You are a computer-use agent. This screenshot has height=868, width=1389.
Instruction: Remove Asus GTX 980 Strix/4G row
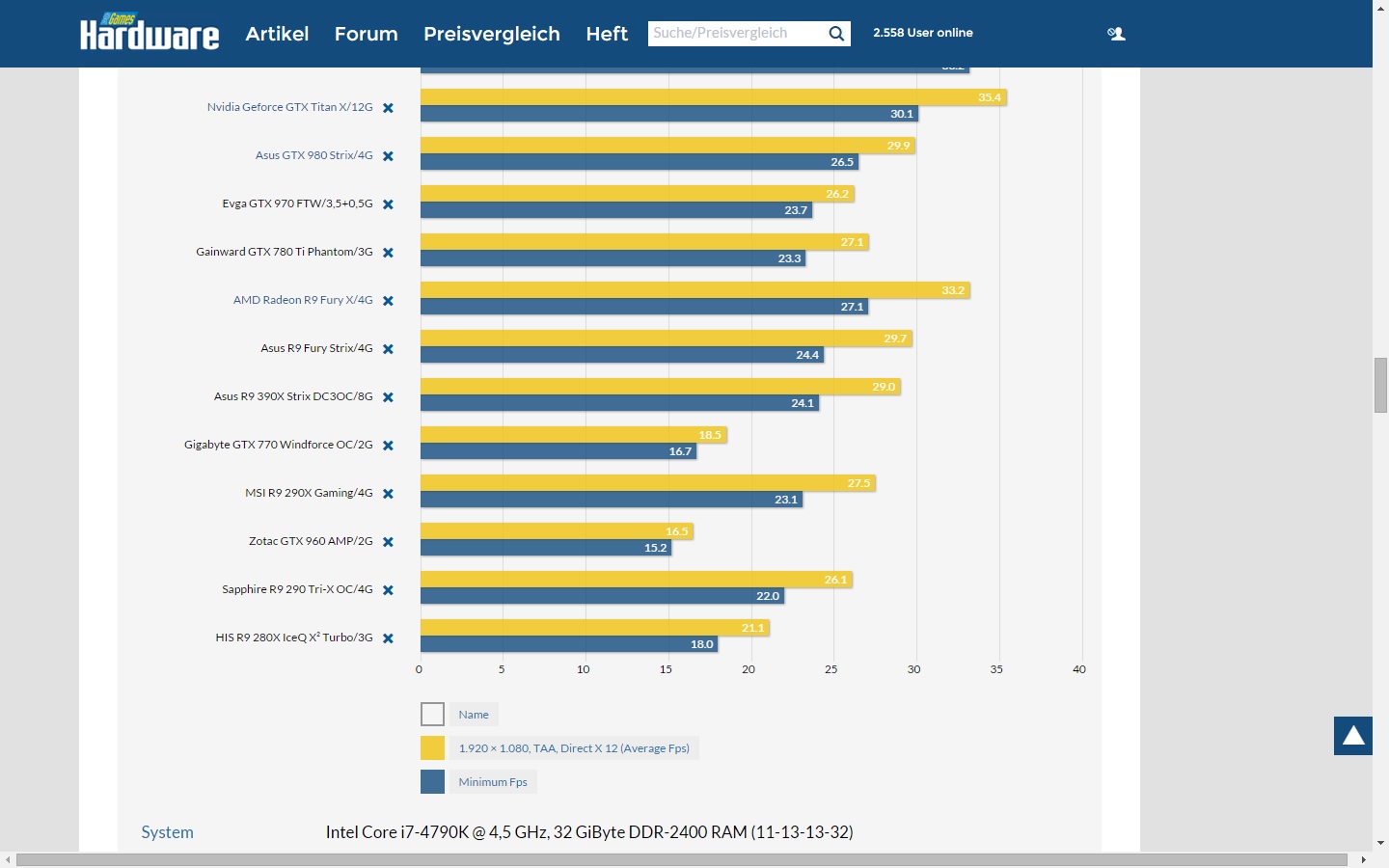(388, 156)
